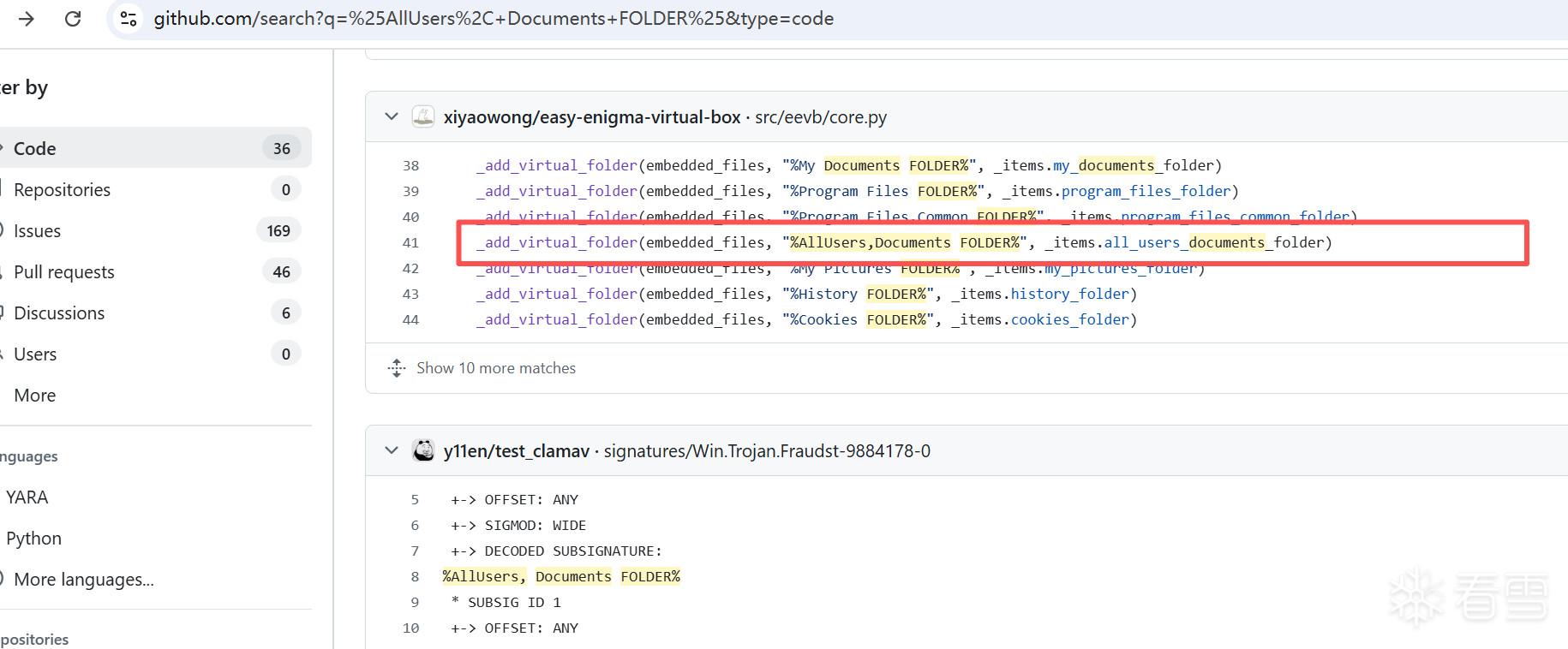Open src/eevb/core.py file link
1568x649 pixels.
(x=821, y=116)
